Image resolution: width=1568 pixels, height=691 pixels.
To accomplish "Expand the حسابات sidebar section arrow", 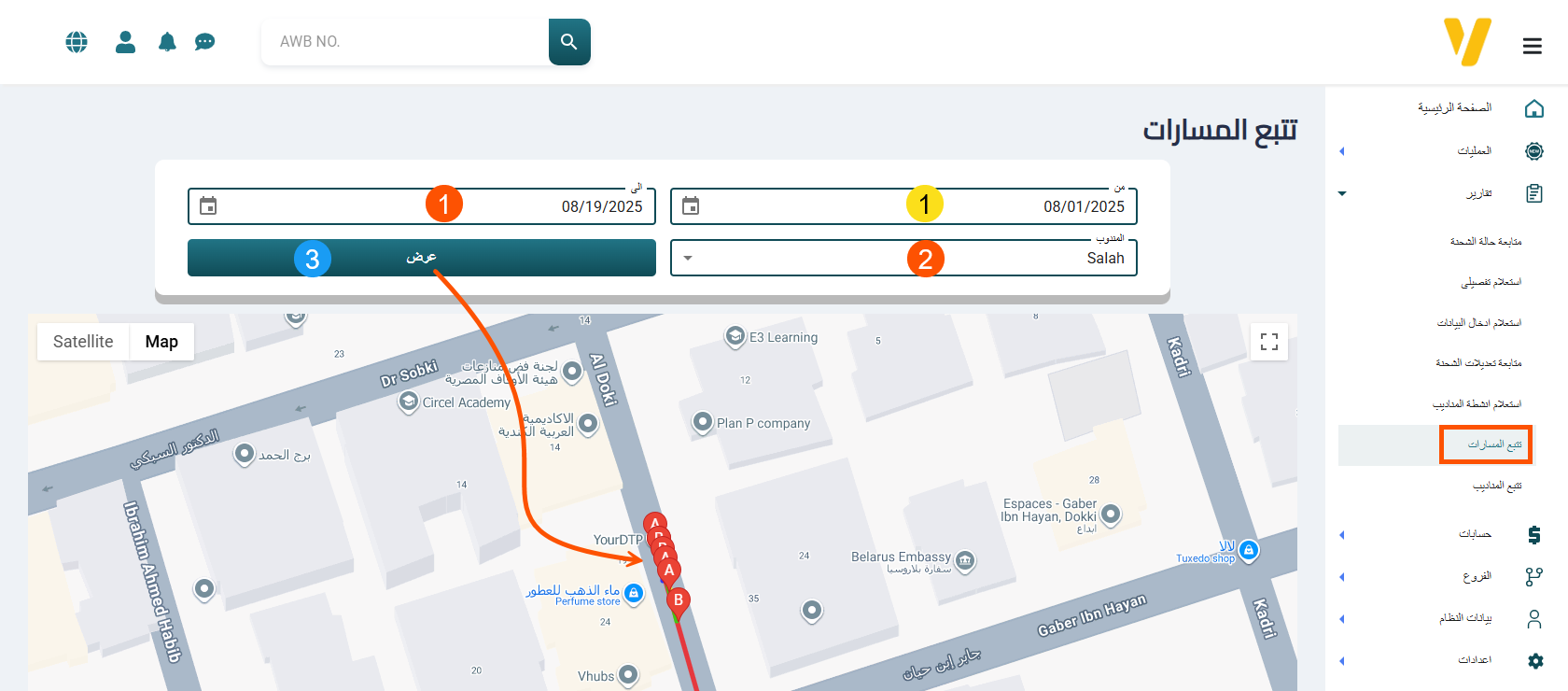I will [x=1342, y=535].
